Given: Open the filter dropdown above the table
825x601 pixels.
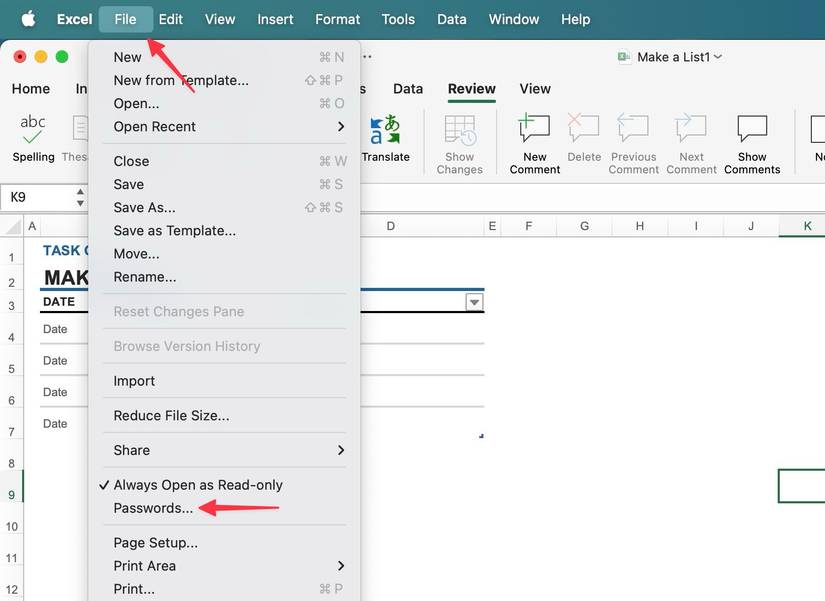Looking at the screenshot, I should (474, 302).
